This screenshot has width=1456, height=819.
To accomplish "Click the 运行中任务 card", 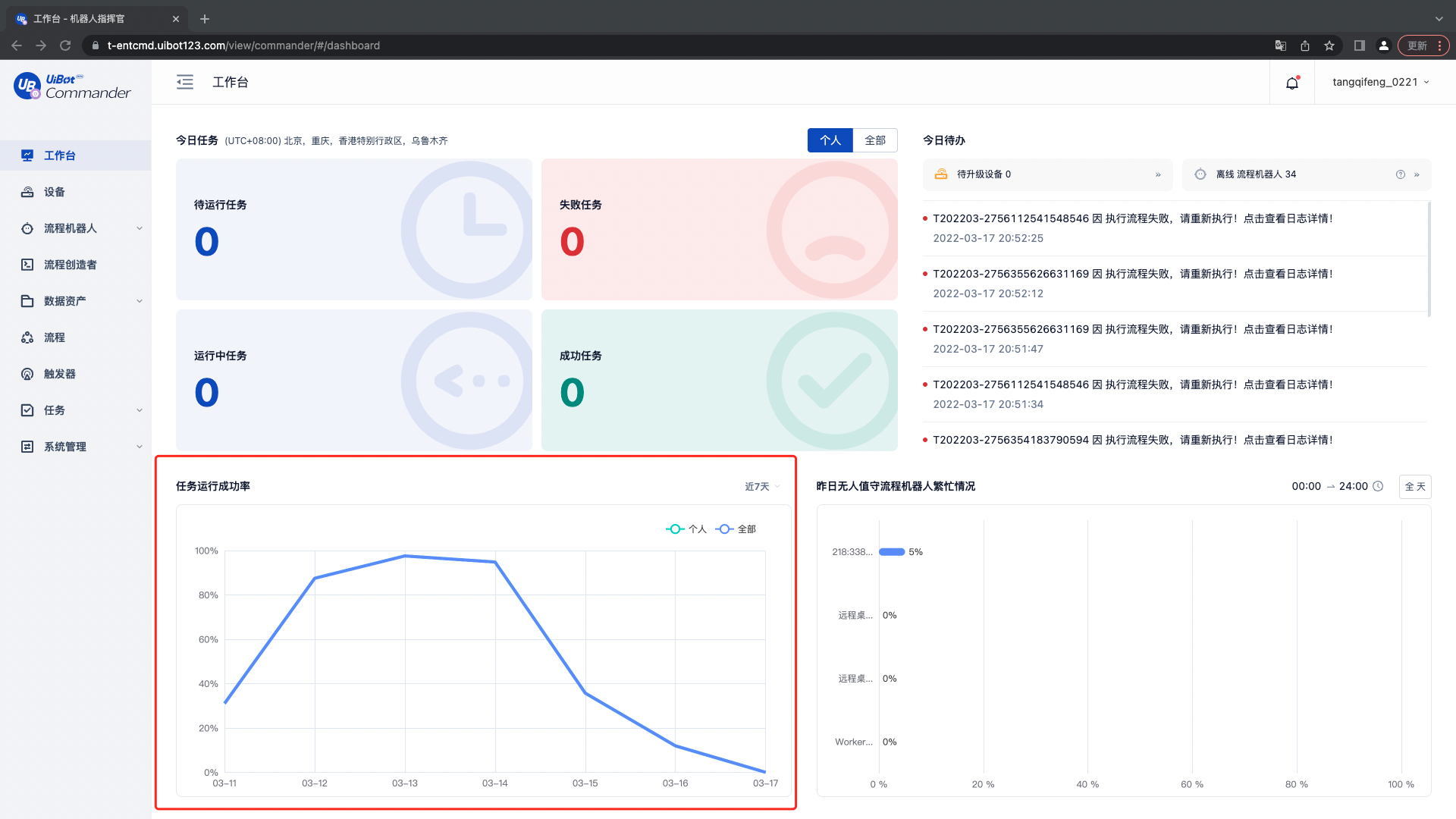I will click(x=354, y=380).
